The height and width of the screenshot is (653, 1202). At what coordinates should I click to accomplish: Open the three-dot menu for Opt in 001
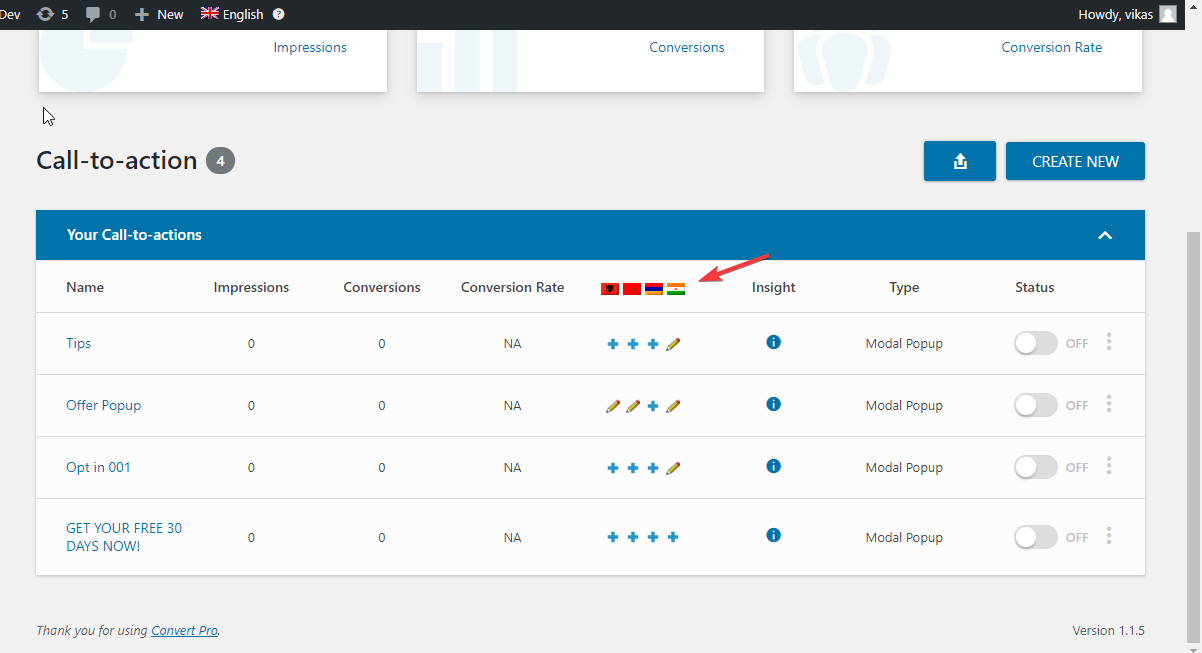[x=1109, y=466]
